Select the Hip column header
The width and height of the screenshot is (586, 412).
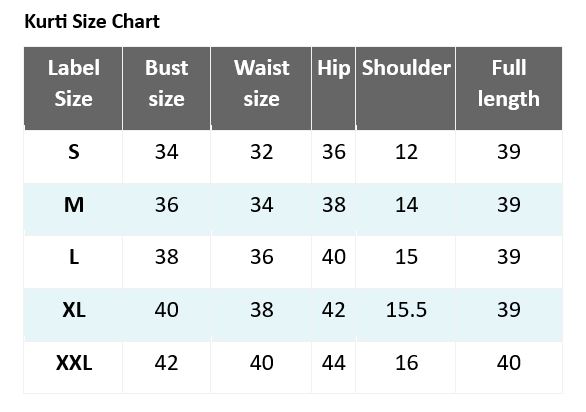pyautogui.click(x=333, y=88)
